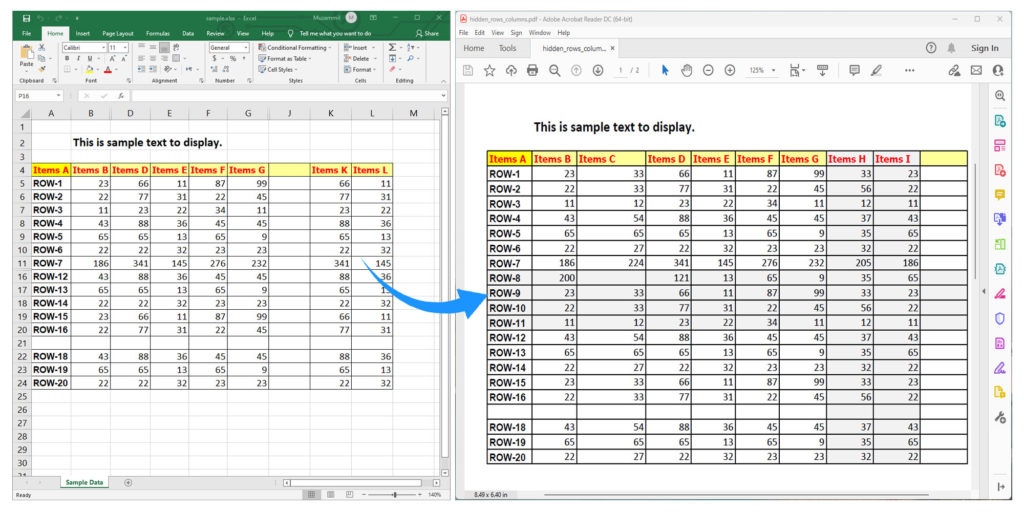Click the Name Box showing P16
Image resolution: width=1024 pixels, height=512 pixels.
click(38, 96)
